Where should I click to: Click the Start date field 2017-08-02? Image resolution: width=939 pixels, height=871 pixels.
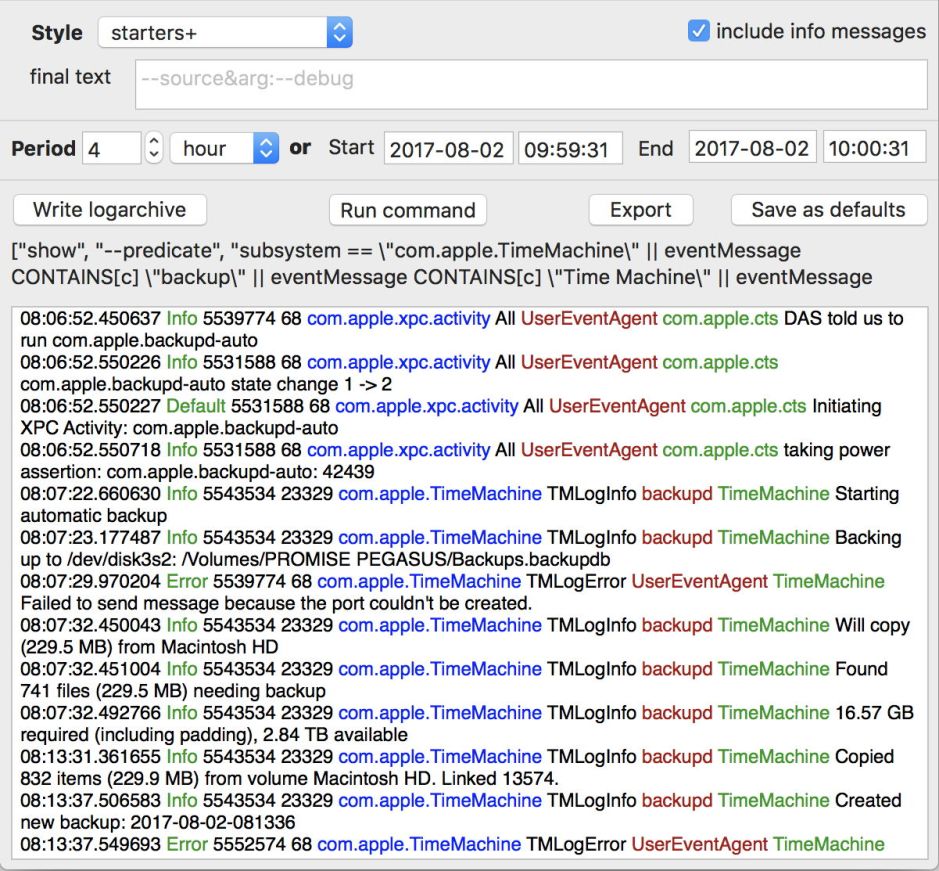tap(449, 149)
